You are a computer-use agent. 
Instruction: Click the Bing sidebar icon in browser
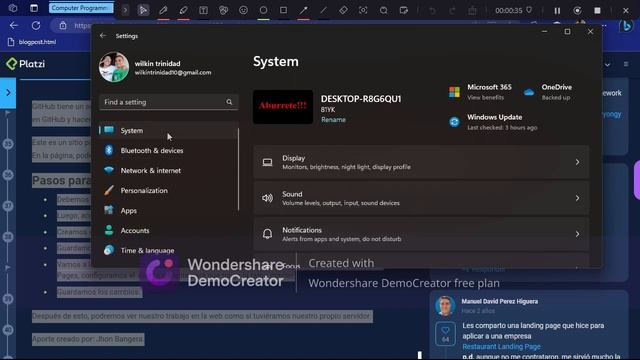tap(627, 26)
